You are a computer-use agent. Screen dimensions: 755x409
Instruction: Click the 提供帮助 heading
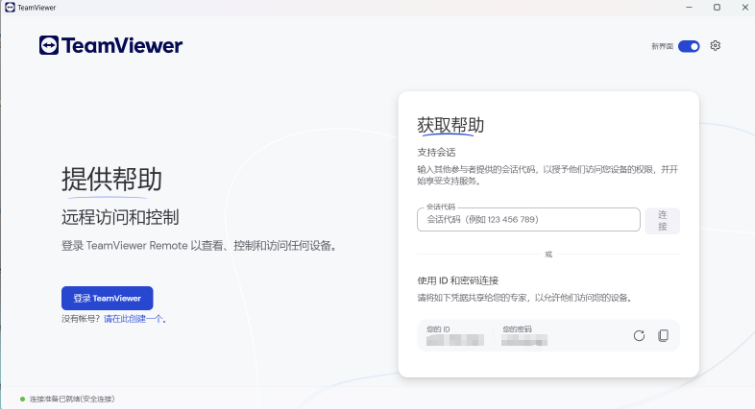tap(111, 179)
